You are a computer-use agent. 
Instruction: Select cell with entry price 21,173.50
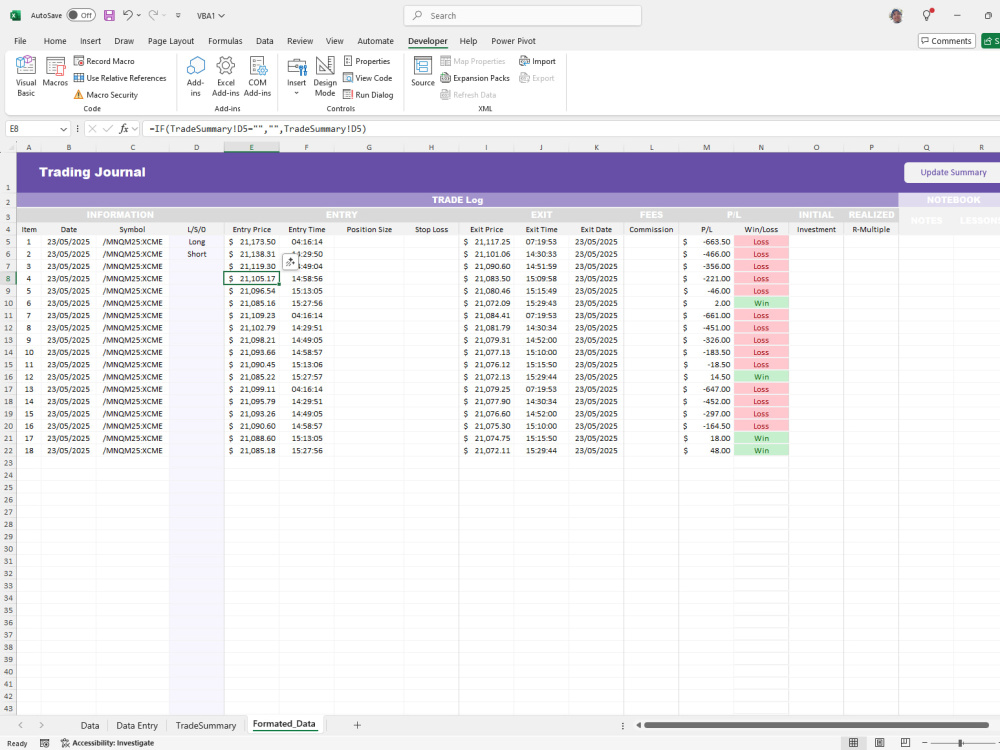click(251, 242)
